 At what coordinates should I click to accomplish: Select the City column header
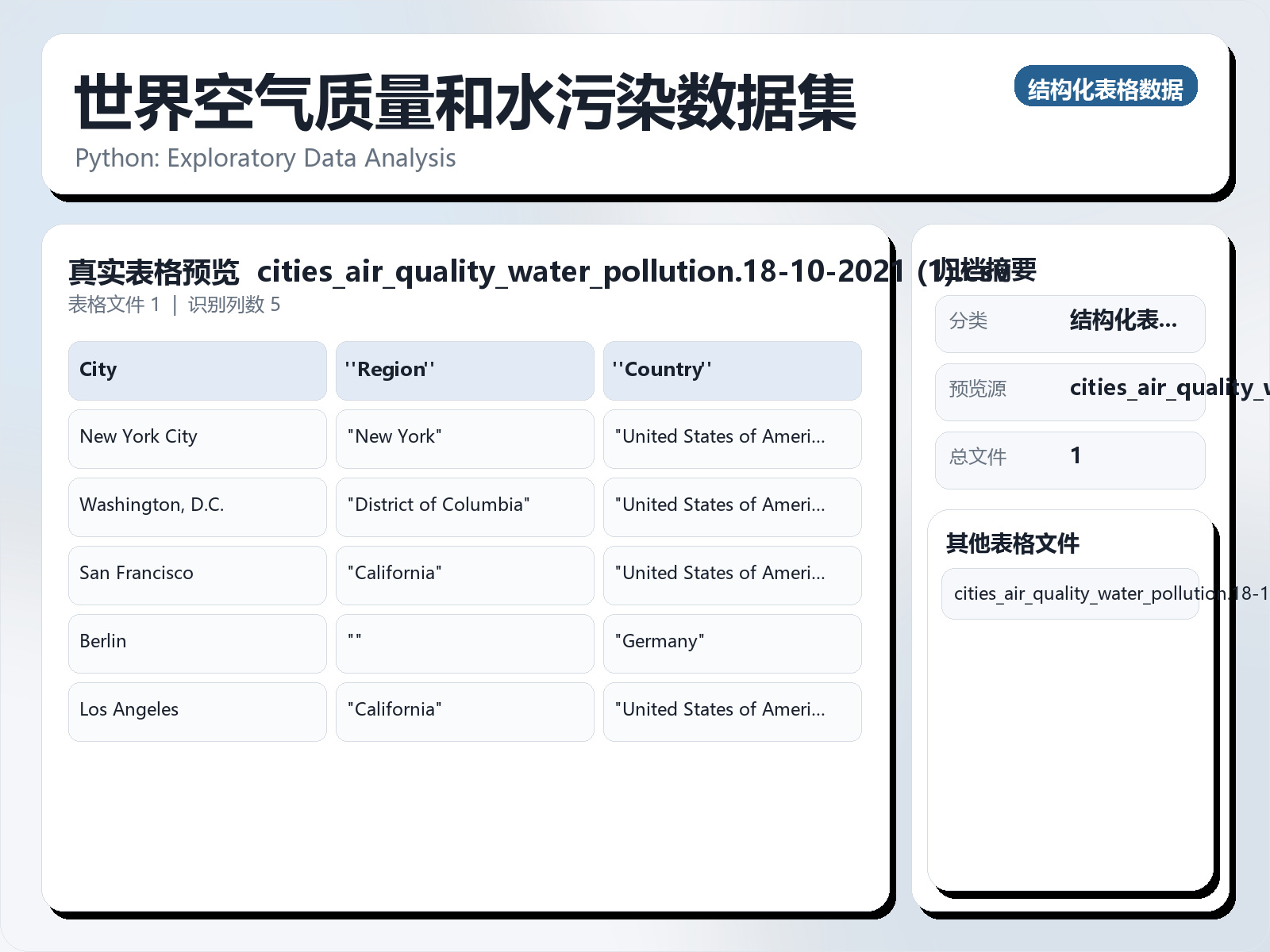pyautogui.click(x=197, y=370)
